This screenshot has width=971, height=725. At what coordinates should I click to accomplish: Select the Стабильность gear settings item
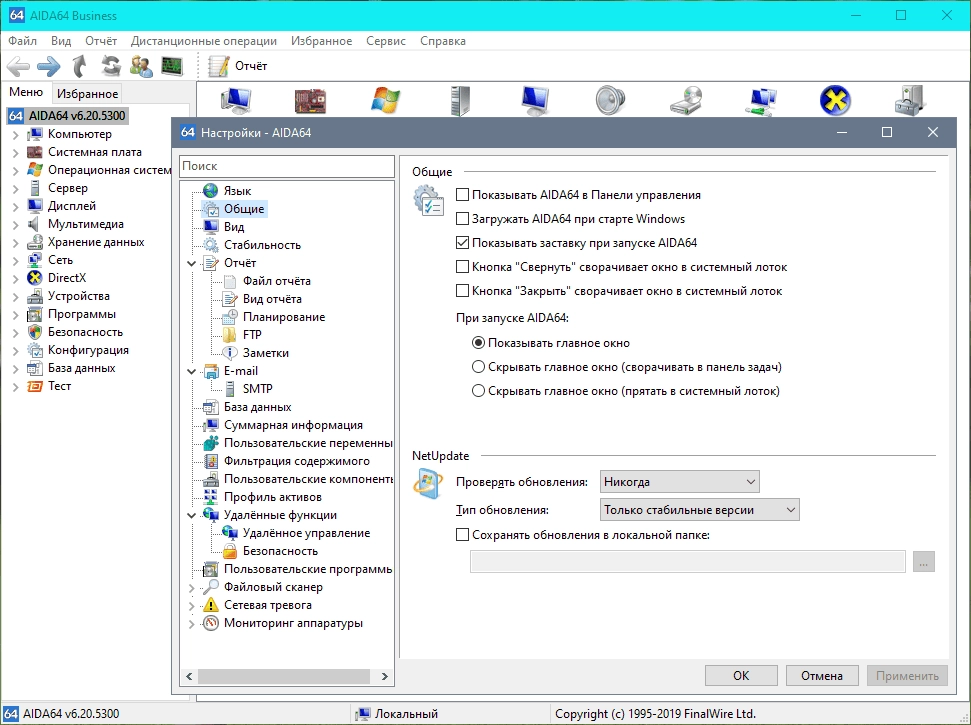[252, 245]
